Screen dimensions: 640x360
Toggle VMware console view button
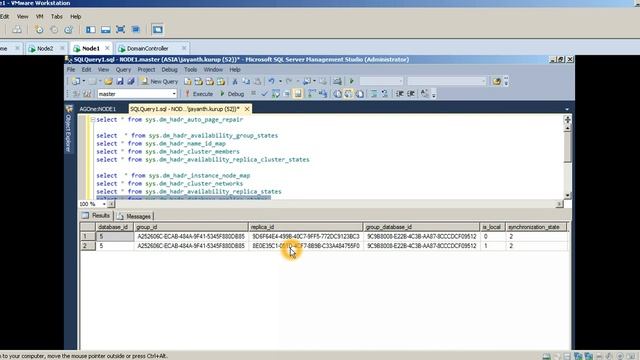pyautogui.click(x=157, y=29)
